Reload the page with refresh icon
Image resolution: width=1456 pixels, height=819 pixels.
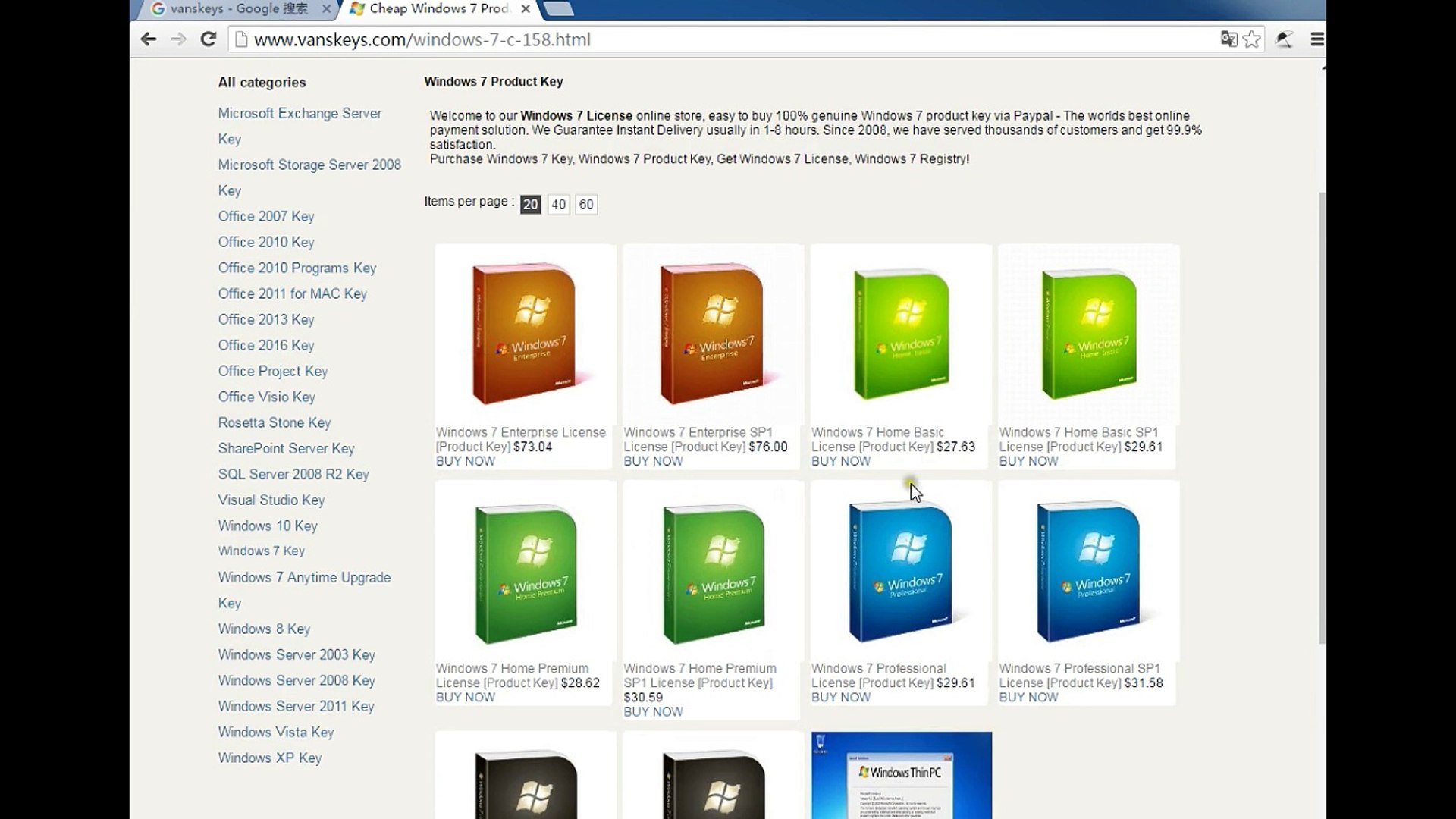tap(209, 39)
